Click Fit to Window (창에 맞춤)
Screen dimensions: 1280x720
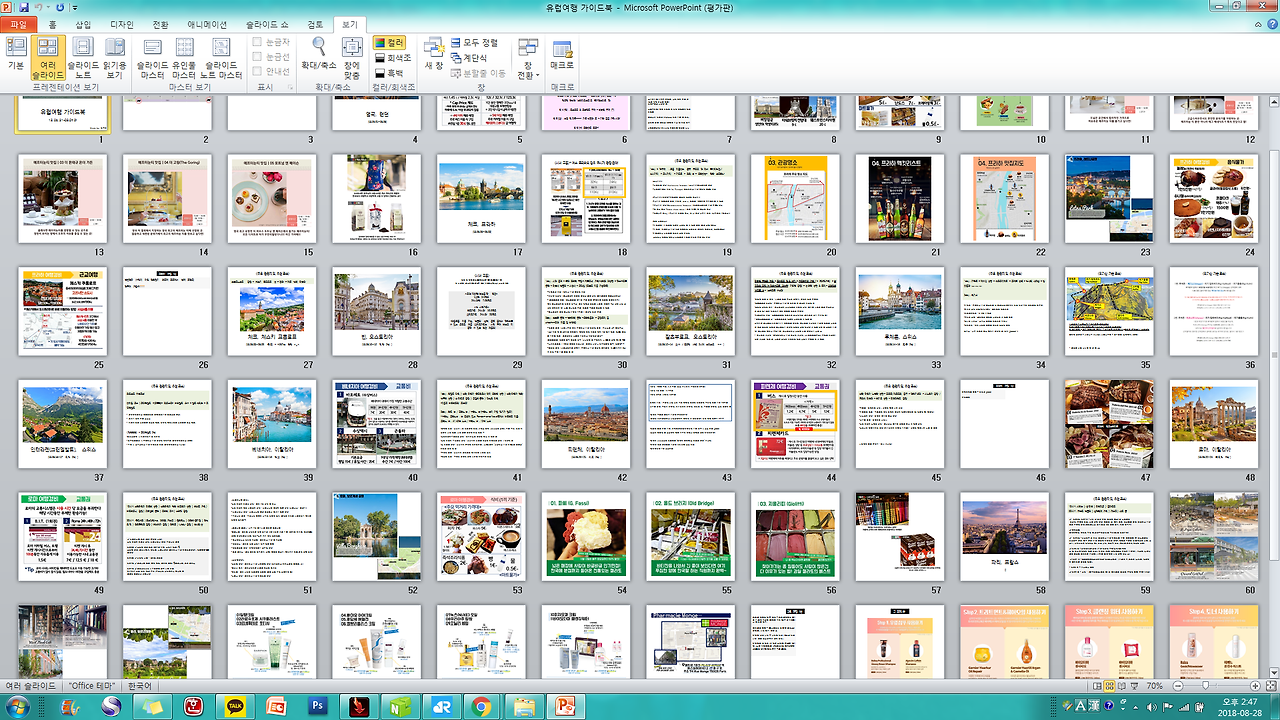click(x=351, y=57)
